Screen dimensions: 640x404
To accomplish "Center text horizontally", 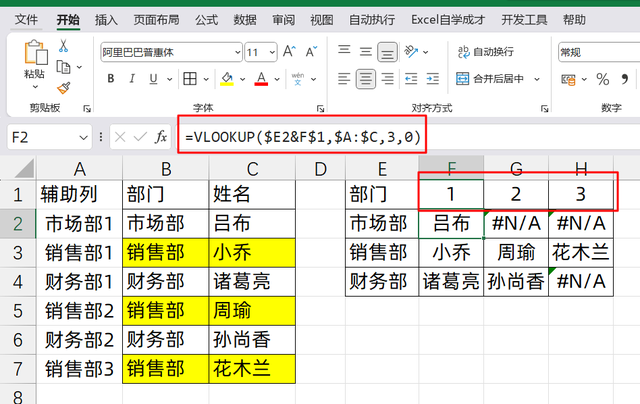I will [x=366, y=79].
